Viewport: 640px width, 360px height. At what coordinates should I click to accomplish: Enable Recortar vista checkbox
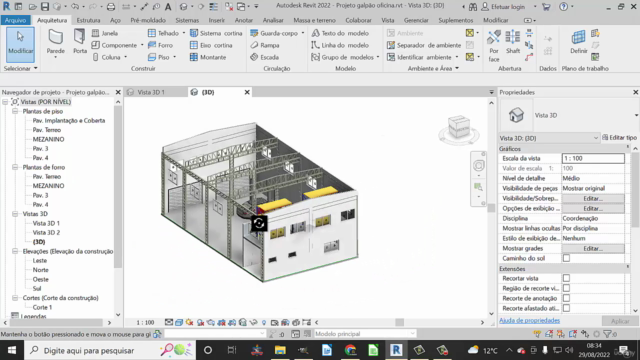[x=566, y=278]
